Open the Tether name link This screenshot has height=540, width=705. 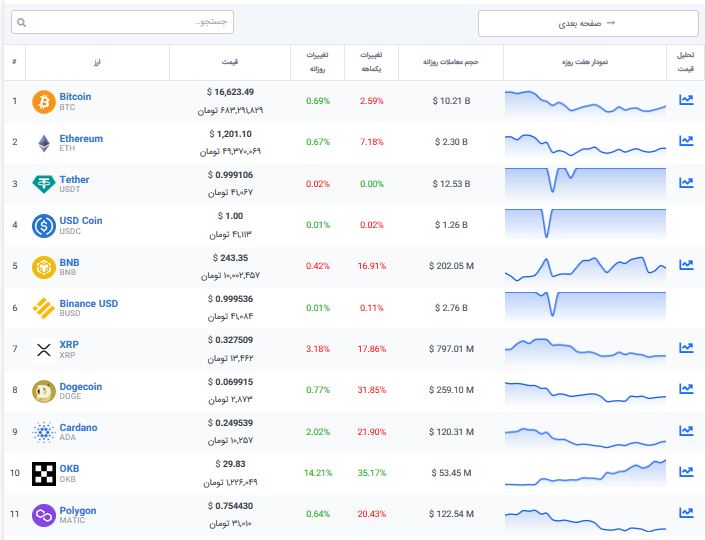pyautogui.click(x=74, y=179)
